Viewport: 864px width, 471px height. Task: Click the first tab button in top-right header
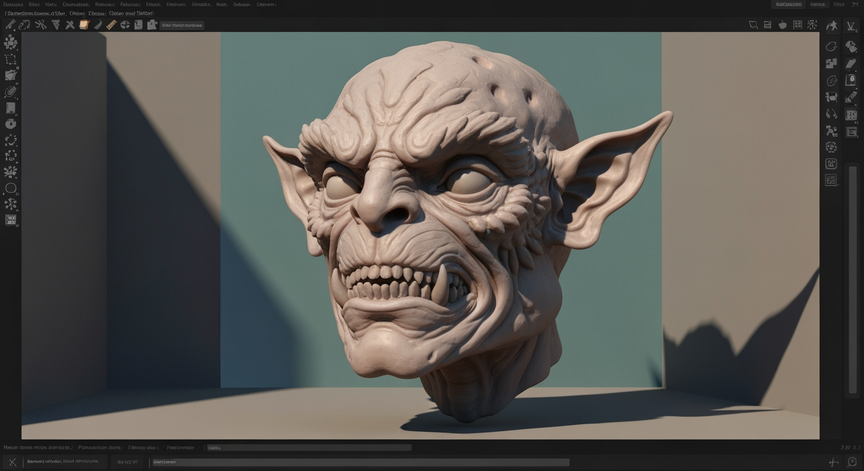(x=789, y=4)
